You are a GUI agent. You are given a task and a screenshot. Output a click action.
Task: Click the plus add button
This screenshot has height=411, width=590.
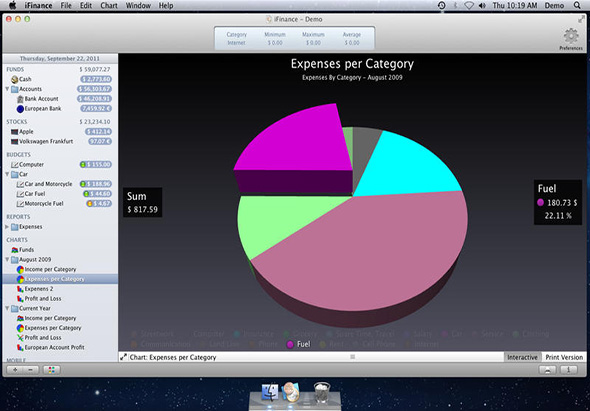click(15, 370)
